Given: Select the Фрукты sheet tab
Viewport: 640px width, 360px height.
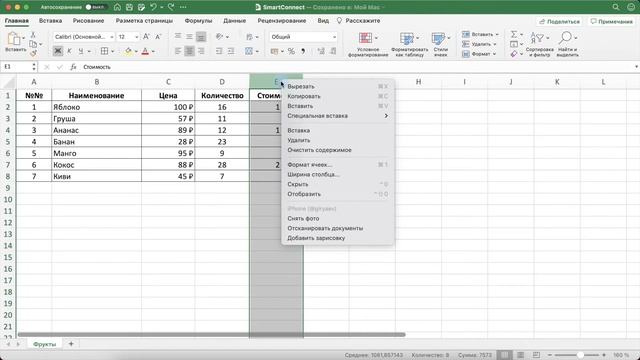Looking at the screenshot, I should pyautogui.click(x=44, y=344).
